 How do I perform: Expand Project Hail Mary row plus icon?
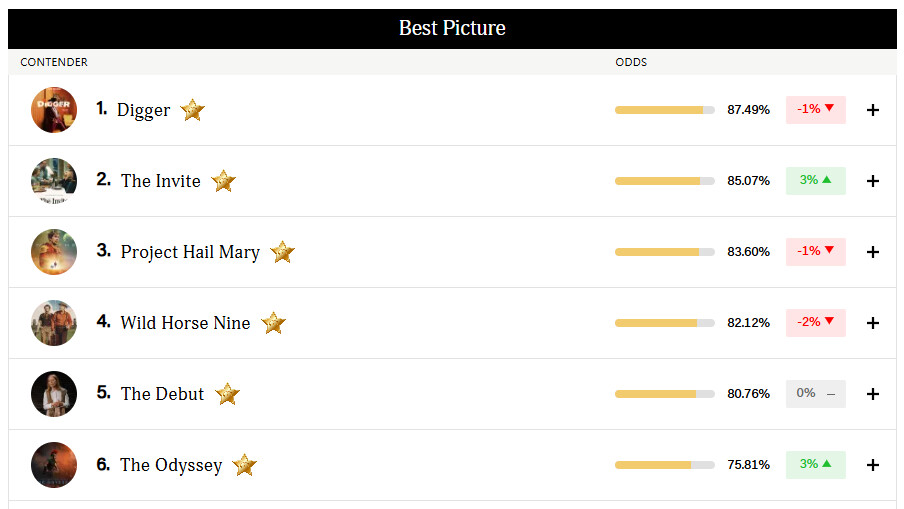[872, 252]
